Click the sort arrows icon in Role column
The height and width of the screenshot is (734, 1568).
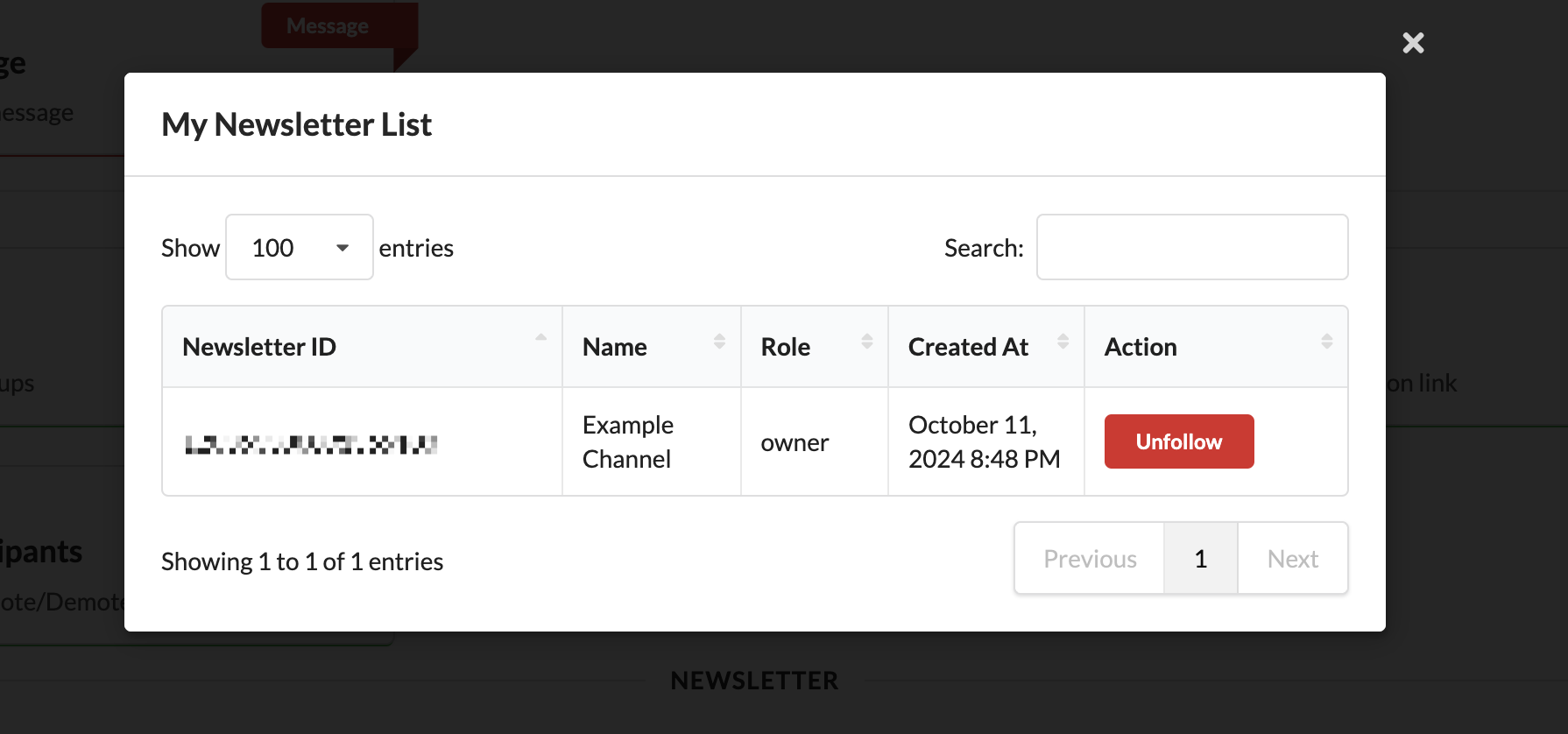866,342
